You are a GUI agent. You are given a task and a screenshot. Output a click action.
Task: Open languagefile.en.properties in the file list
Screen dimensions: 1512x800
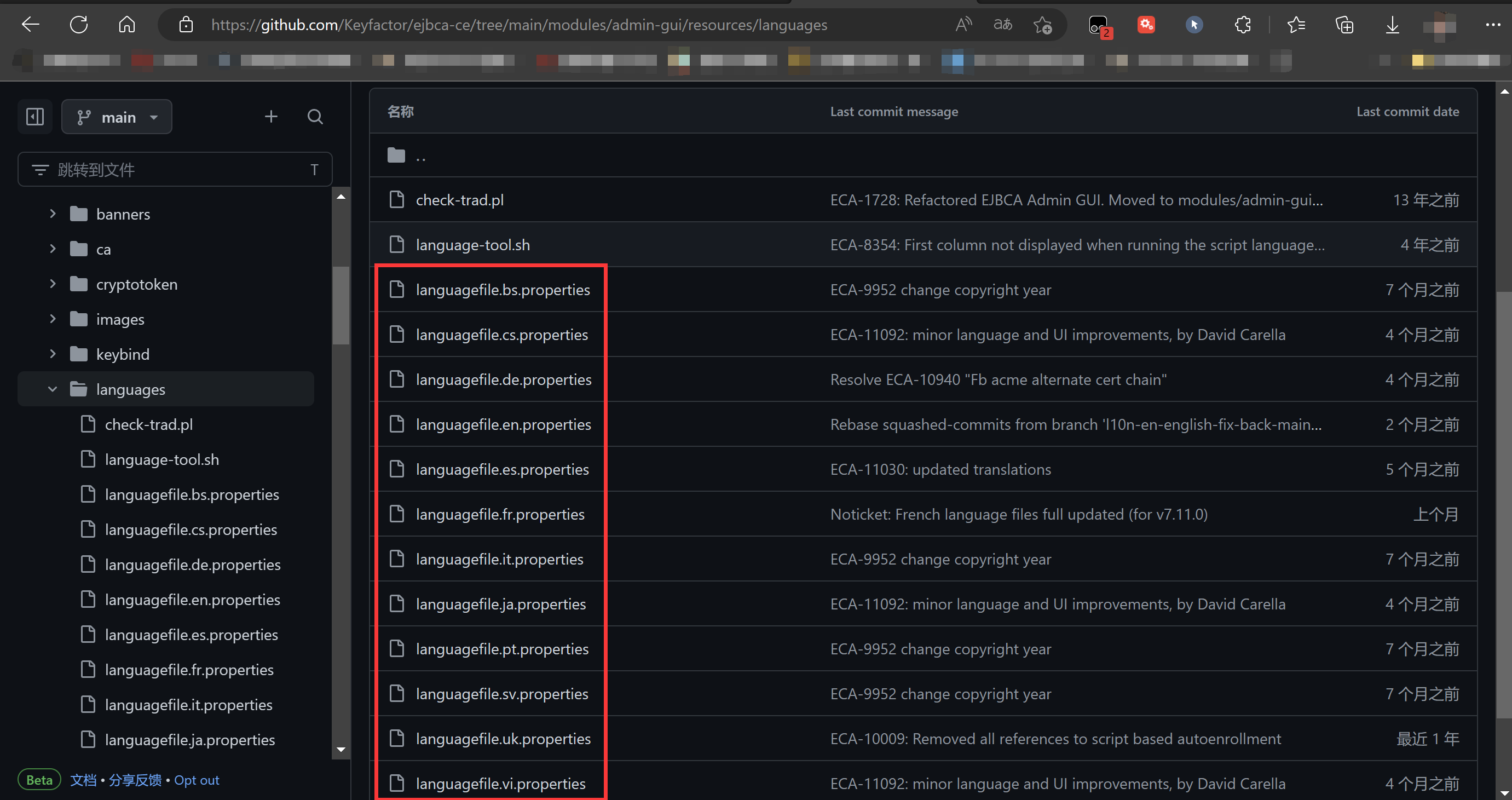(503, 424)
